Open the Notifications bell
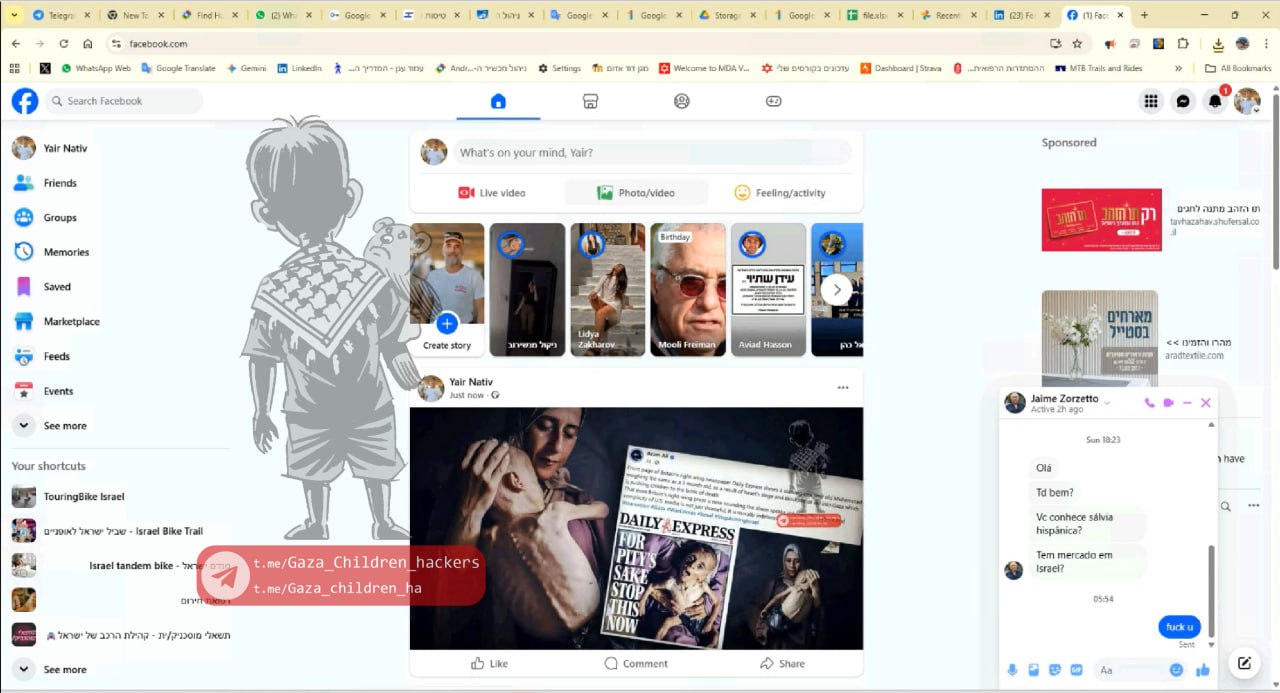This screenshot has height=693, width=1280. [x=1215, y=101]
